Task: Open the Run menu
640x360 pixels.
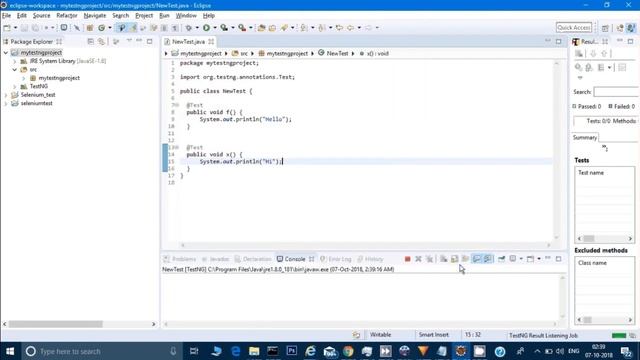Action: click(164, 16)
